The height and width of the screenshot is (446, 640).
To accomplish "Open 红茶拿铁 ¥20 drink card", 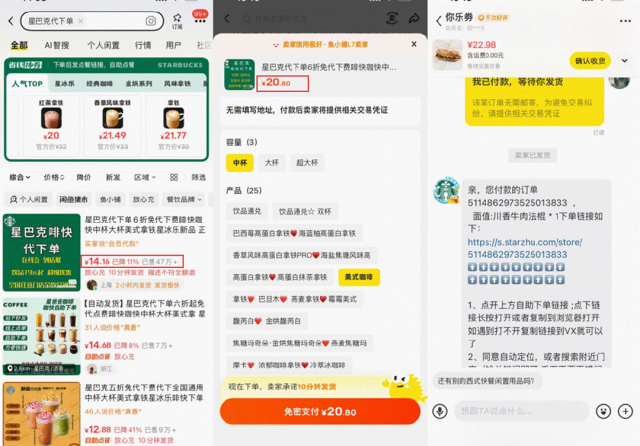I will pos(51,126).
